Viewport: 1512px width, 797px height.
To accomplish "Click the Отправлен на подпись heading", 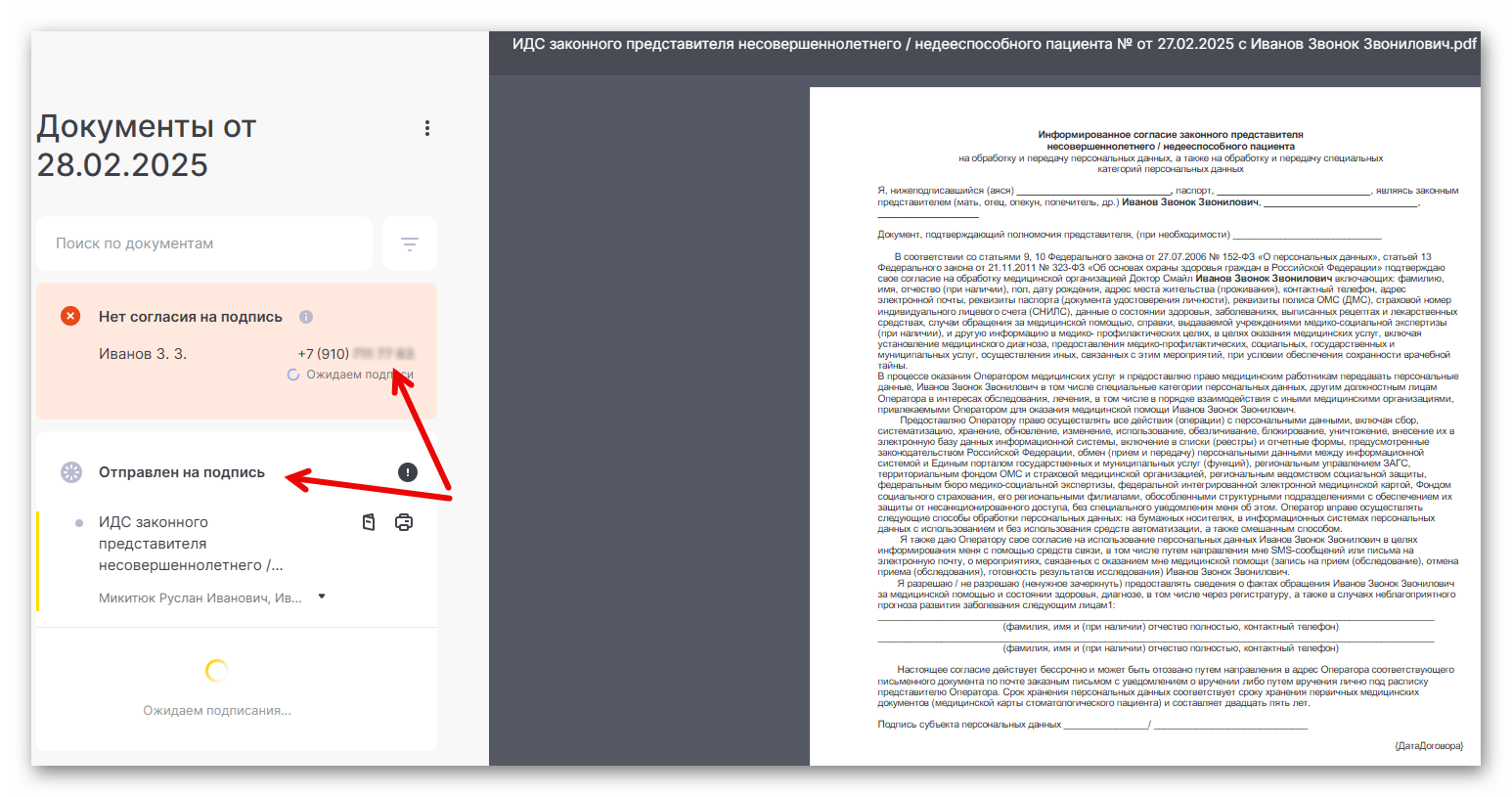I will (x=182, y=472).
